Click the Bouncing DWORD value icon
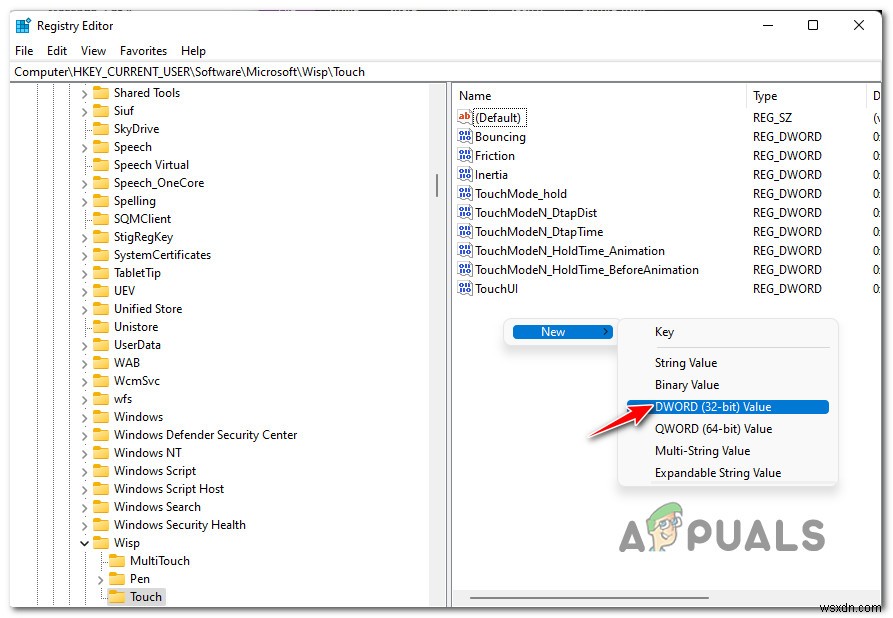893x618 pixels. [x=465, y=136]
